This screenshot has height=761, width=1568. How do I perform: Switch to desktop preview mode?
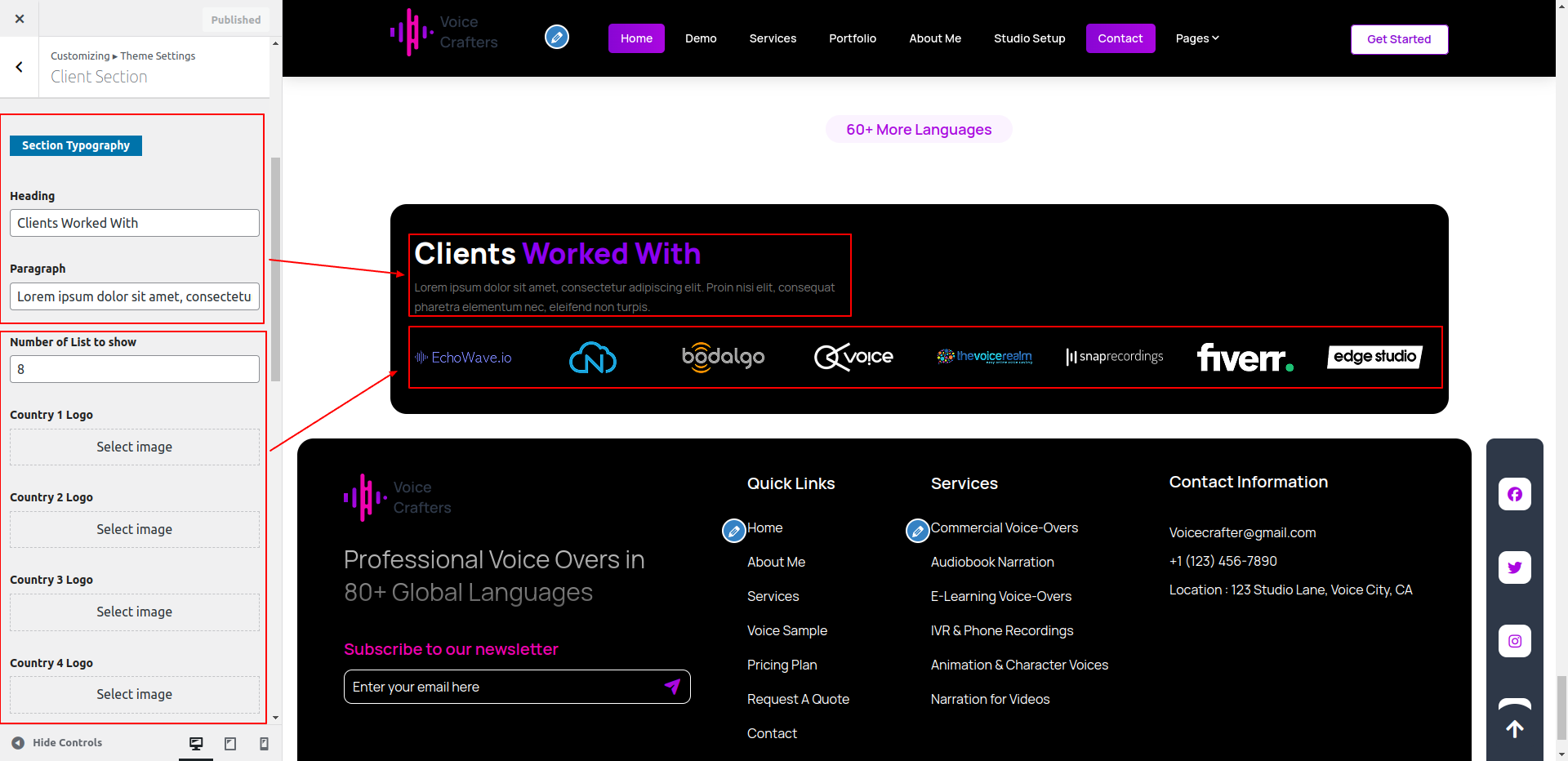click(196, 743)
